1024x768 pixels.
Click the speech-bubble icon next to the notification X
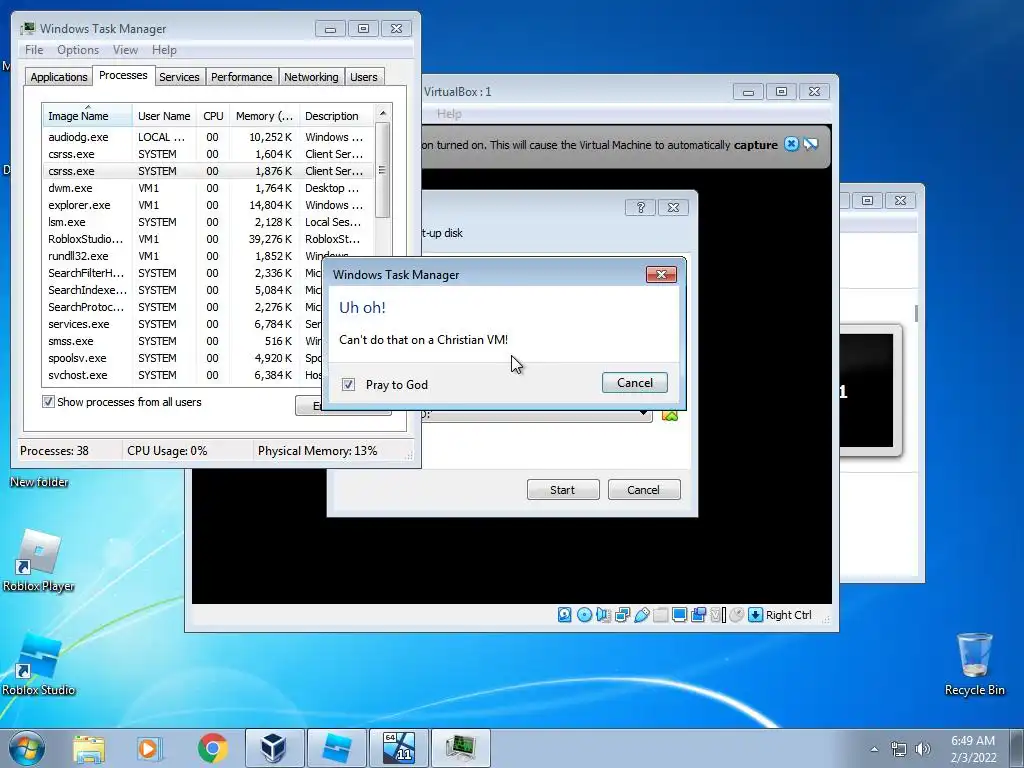click(x=810, y=144)
